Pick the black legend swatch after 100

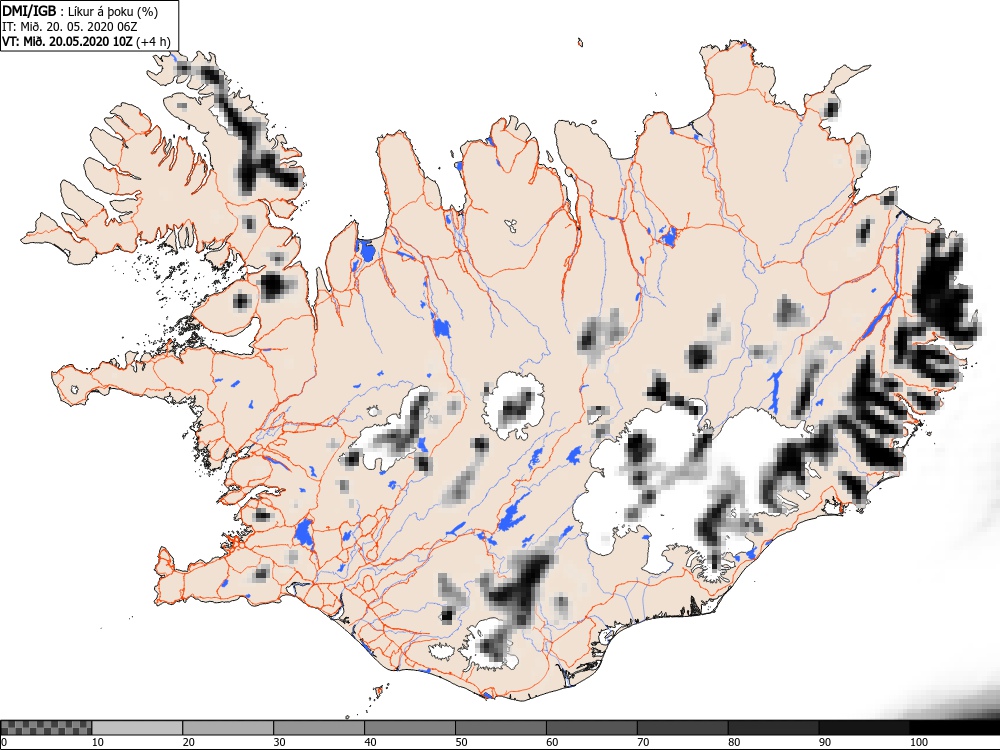click(x=954, y=728)
